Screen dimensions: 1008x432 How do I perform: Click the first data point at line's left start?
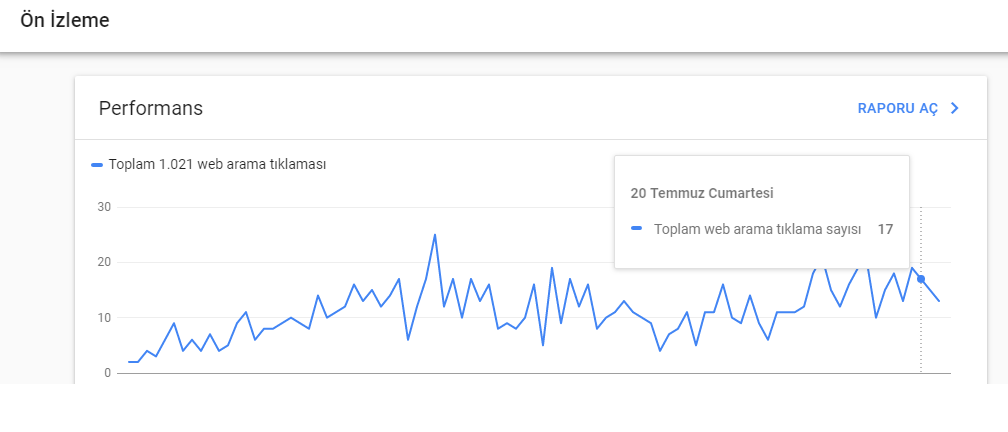129,362
